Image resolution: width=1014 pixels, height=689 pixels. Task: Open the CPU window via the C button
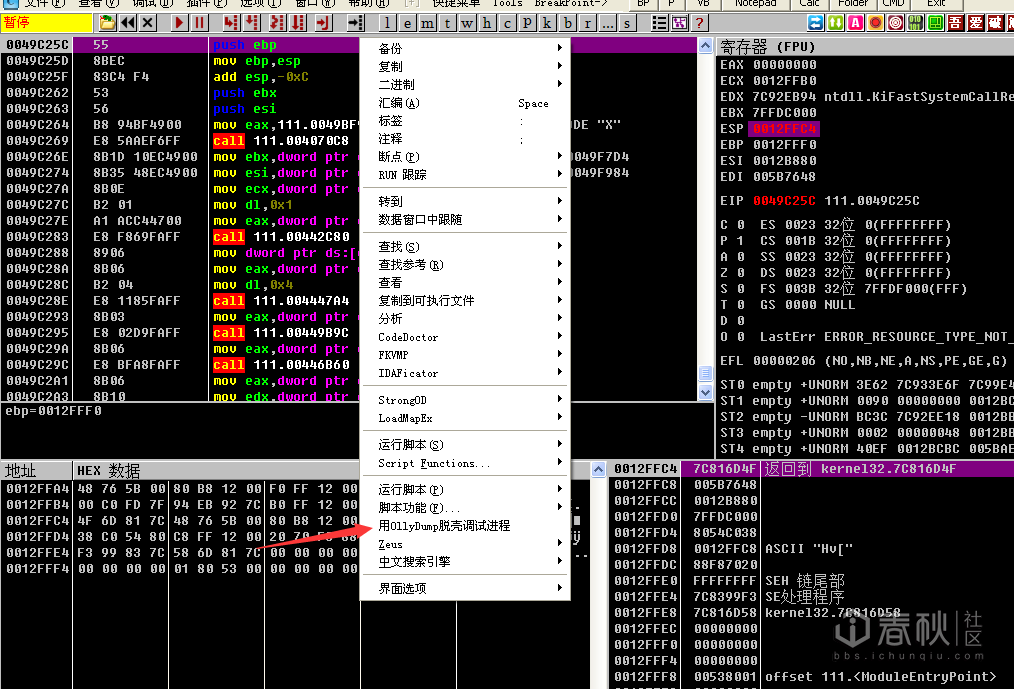click(507, 23)
